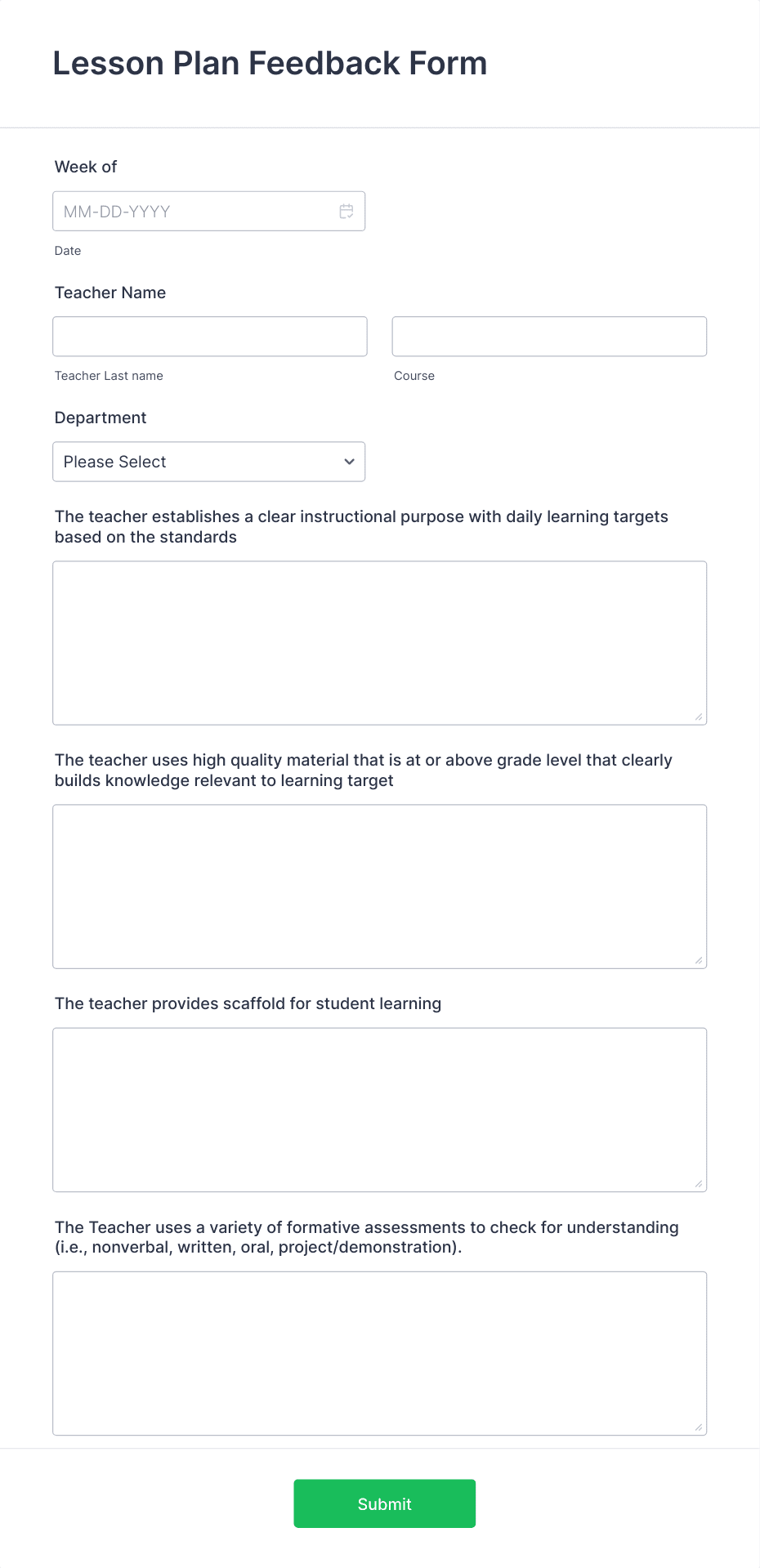Submit the Lesson Plan Feedback Form
Viewport: 760px width, 1568px height.
pos(384,1503)
